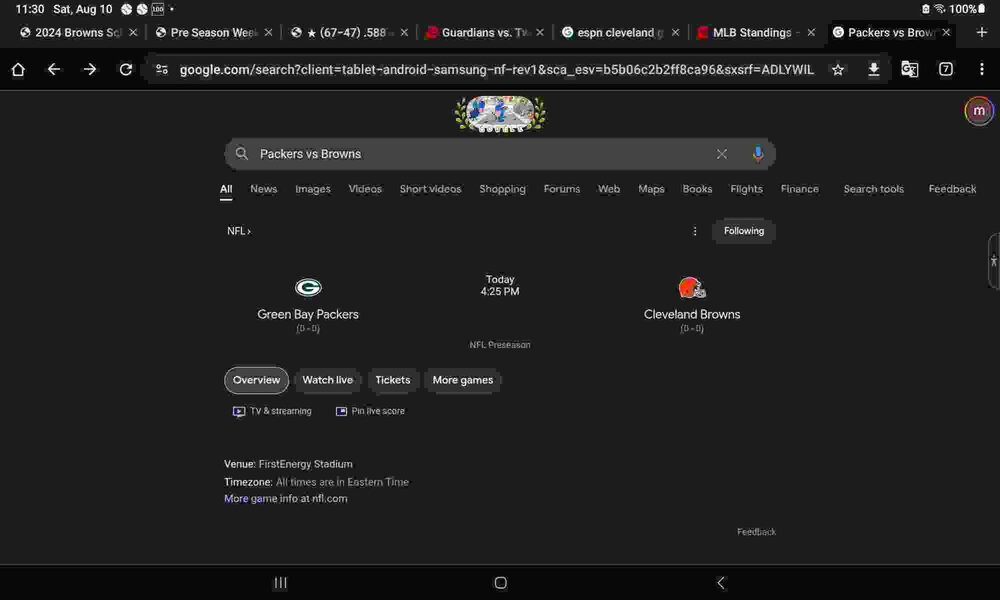Start voice search with the microphone icon
The width and height of the screenshot is (1000, 600).
coord(758,154)
